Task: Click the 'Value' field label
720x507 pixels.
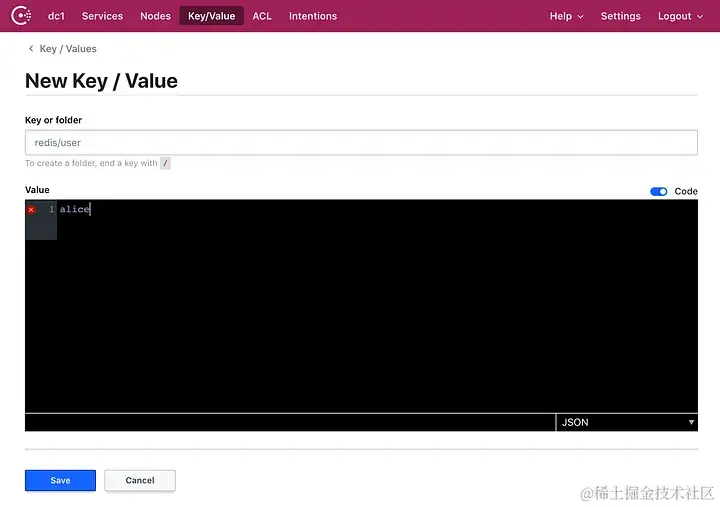Action: 37,190
